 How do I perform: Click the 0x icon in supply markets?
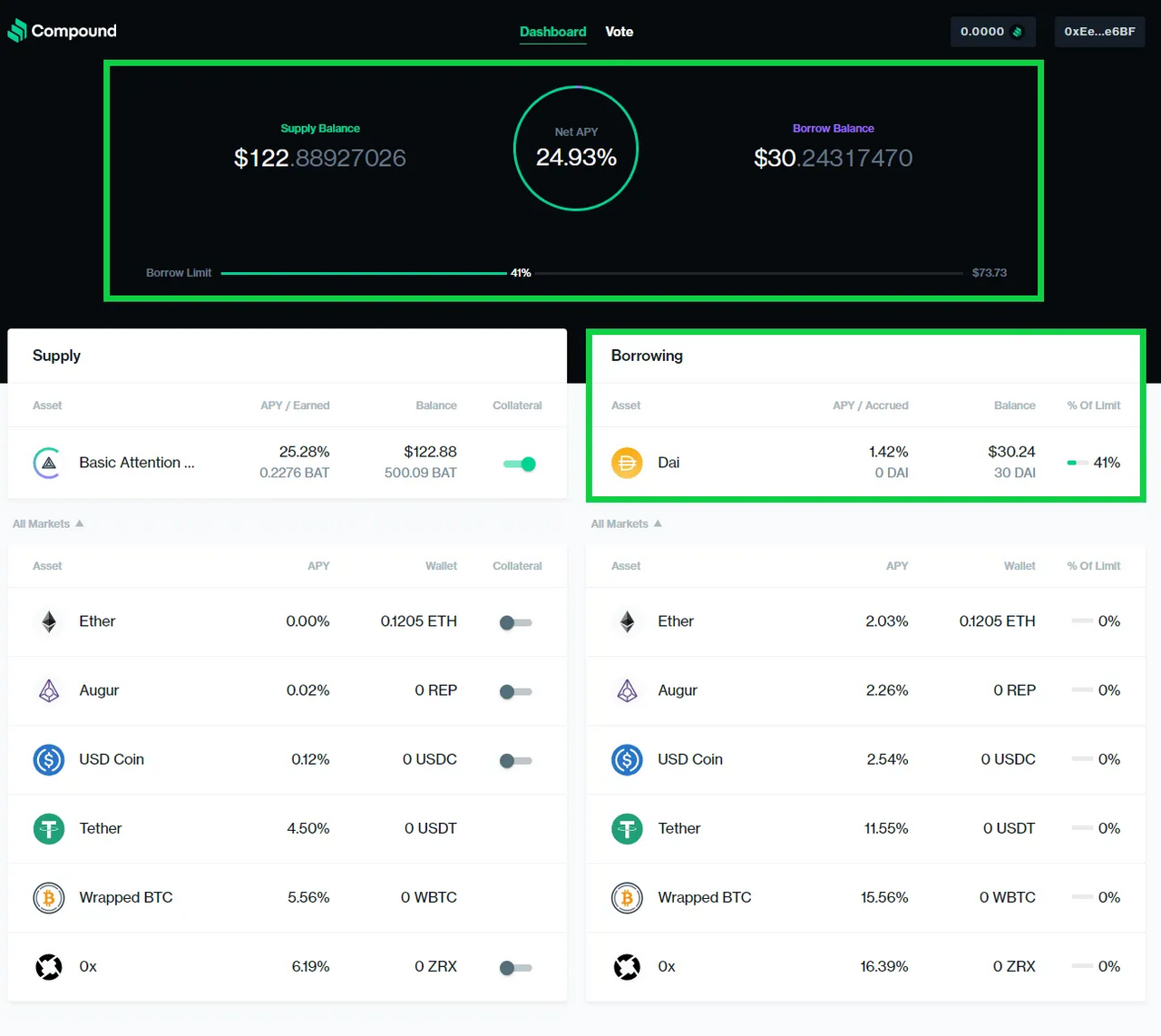click(49, 966)
